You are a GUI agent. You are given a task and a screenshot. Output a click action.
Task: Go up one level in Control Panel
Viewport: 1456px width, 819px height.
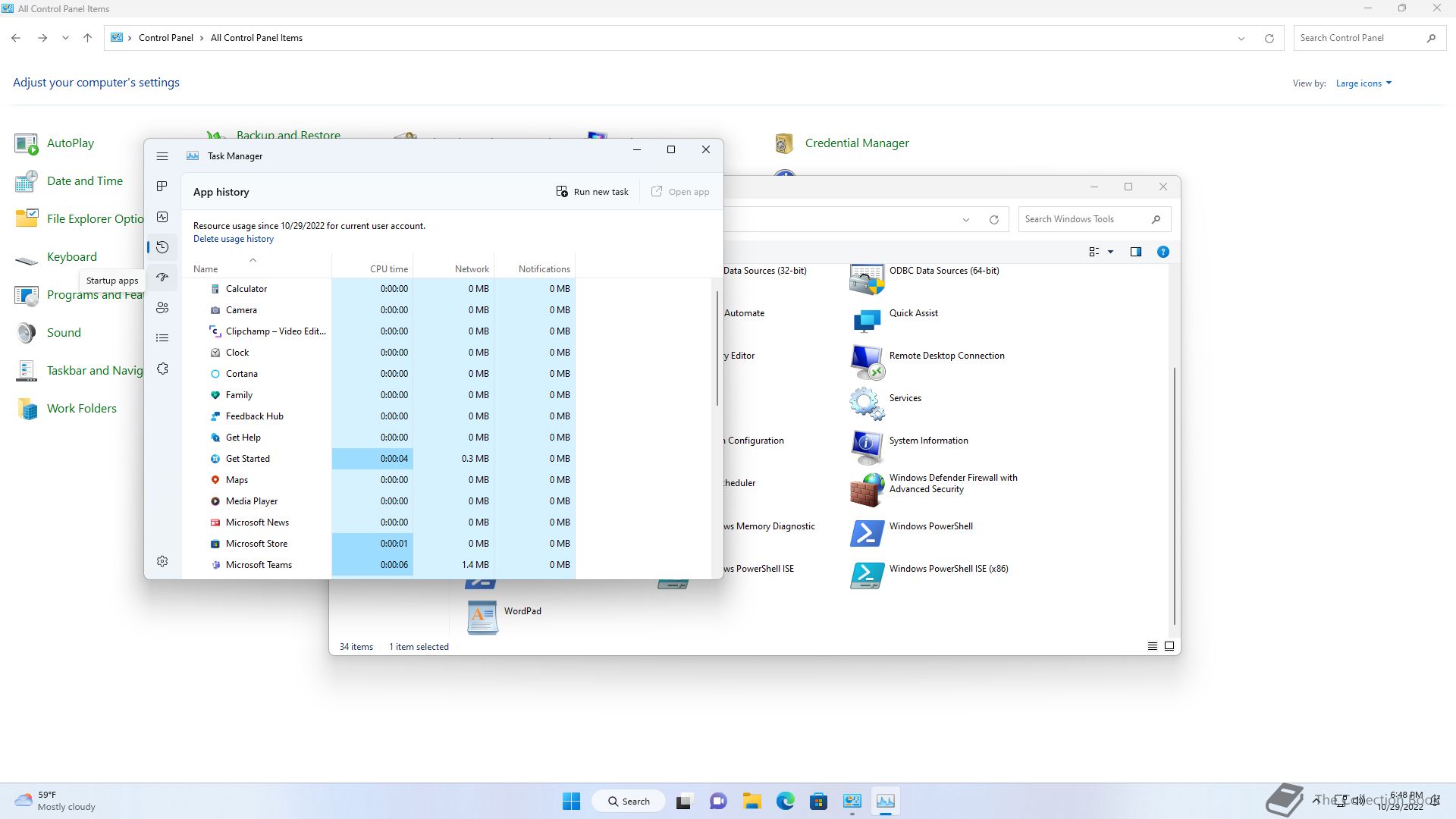[x=87, y=38]
